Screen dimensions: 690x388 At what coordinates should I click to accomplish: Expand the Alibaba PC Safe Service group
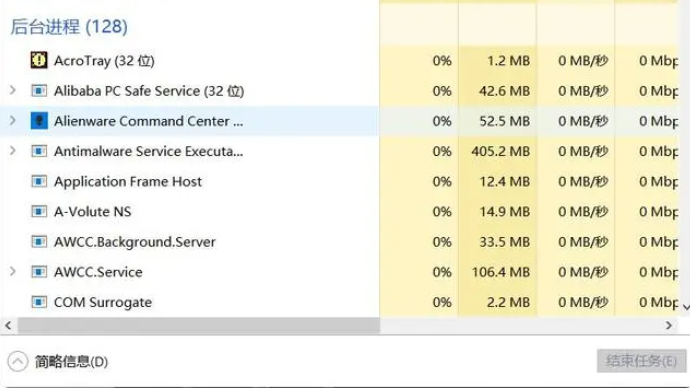click(13, 90)
